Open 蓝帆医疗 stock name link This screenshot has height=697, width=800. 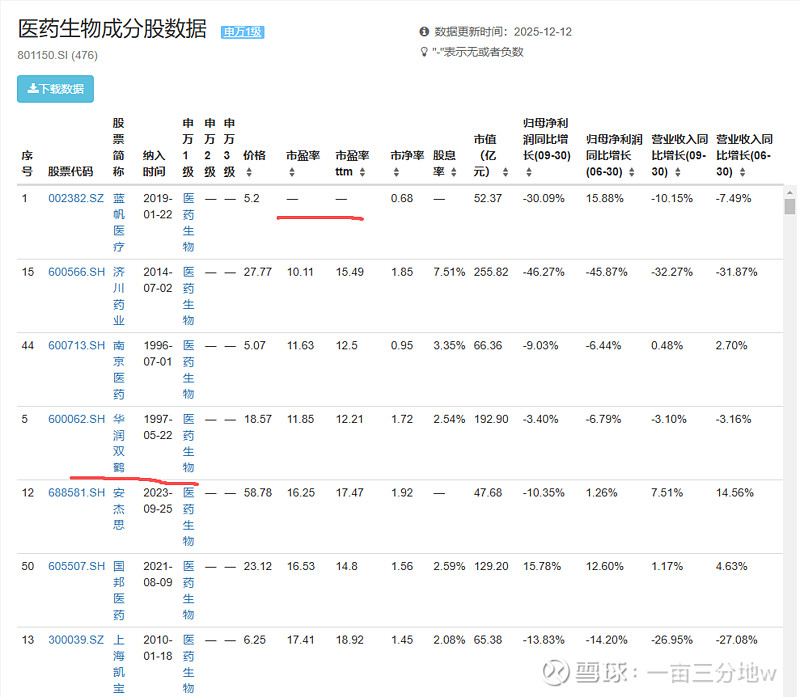point(119,222)
